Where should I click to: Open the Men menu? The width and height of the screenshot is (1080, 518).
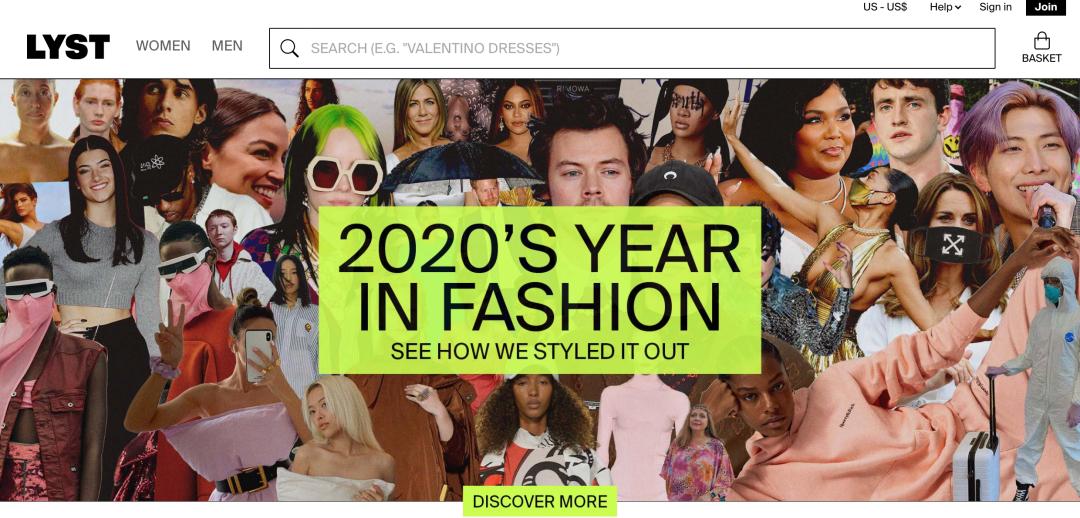click(227, 45)
